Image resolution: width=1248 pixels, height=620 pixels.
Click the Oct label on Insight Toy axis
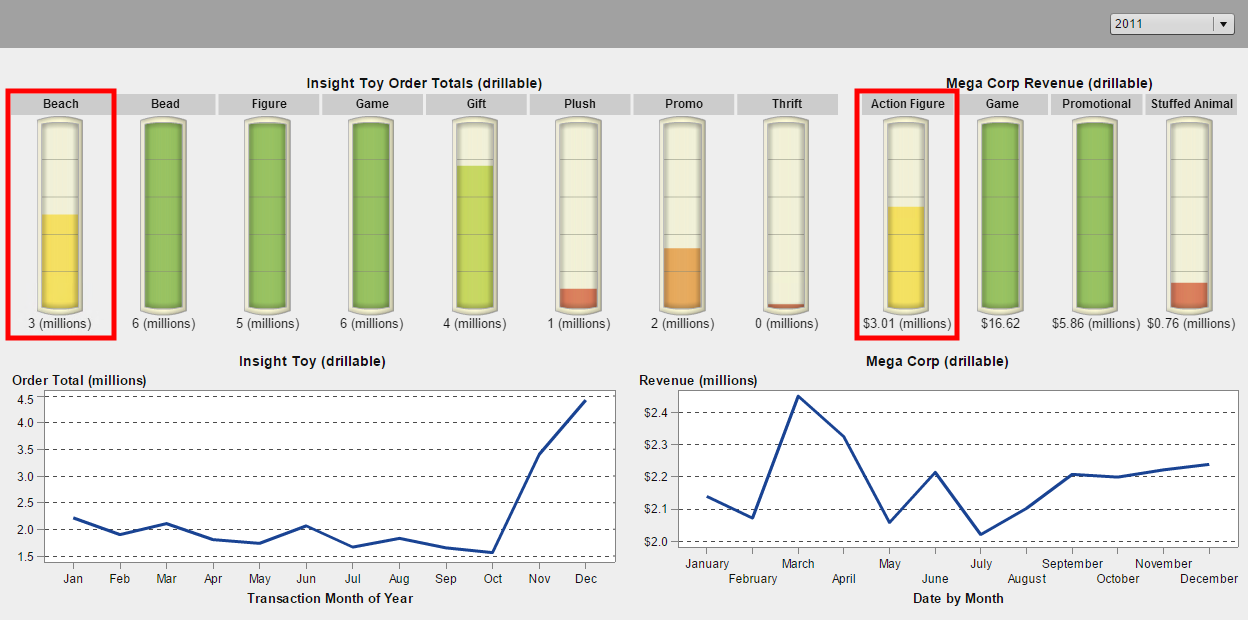pyautogui.click(x=492, y=579)
